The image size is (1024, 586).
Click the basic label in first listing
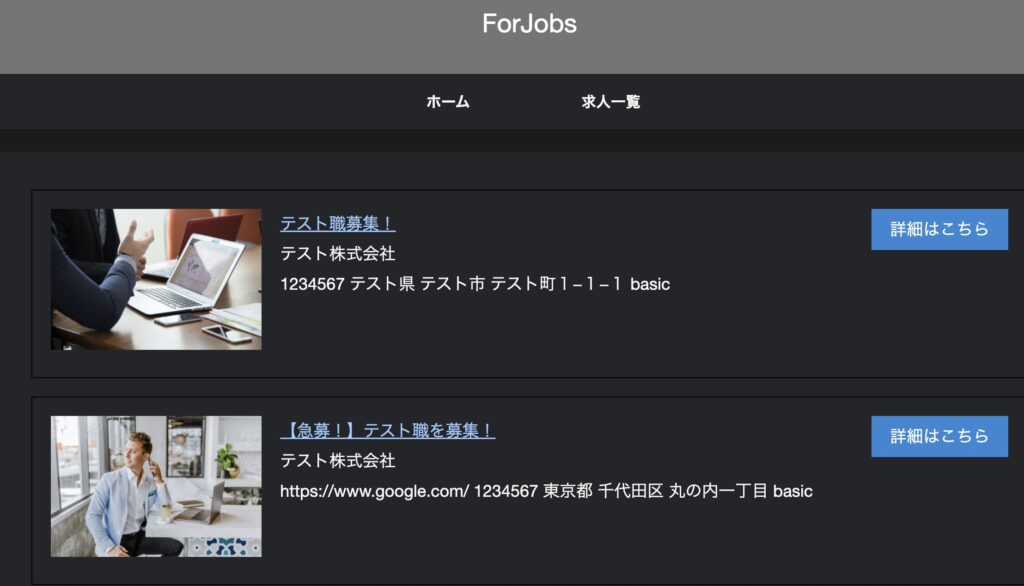(650, 284)
